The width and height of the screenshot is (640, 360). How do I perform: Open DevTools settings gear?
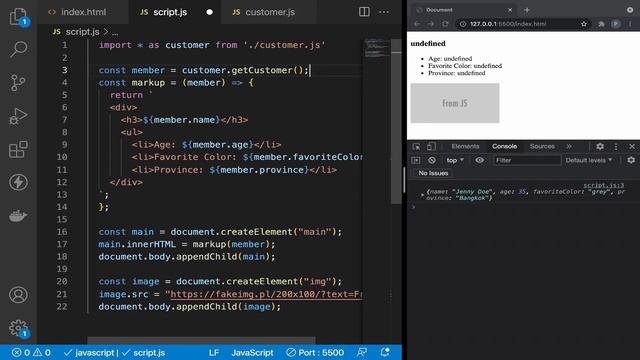[600, 147]
